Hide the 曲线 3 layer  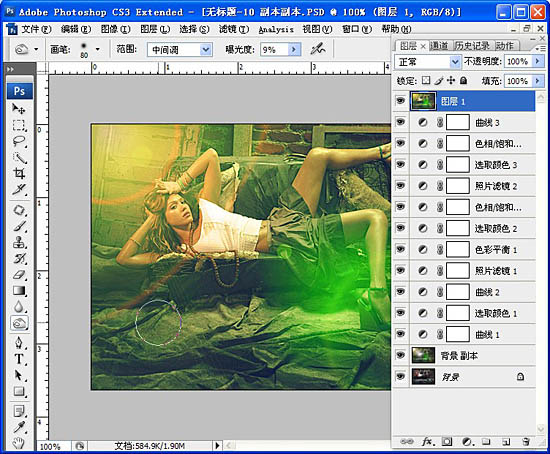tap(401, 122)
